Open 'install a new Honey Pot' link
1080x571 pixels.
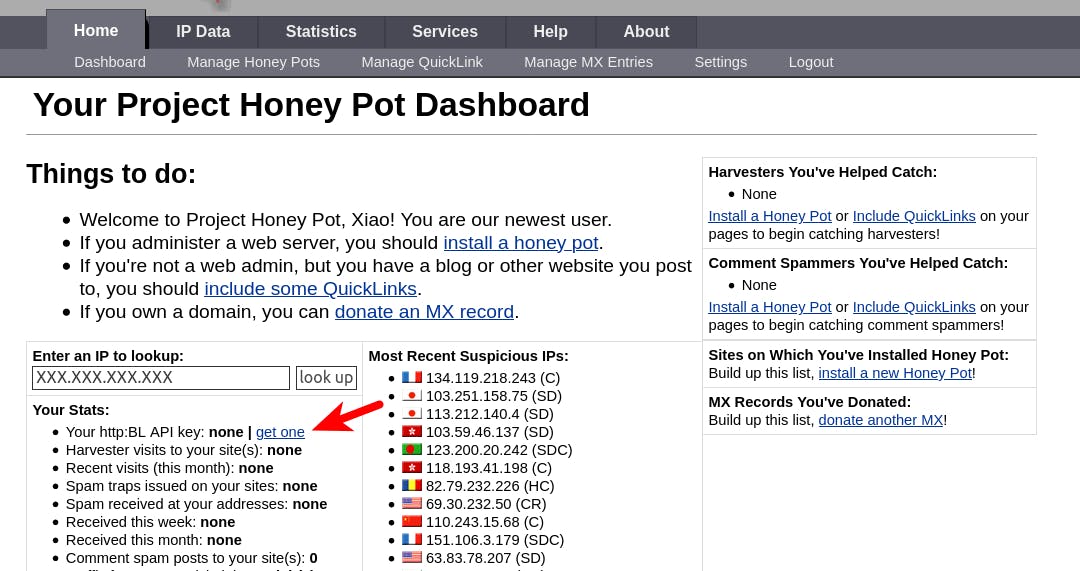pyautogui.click(x=895, y=373)
